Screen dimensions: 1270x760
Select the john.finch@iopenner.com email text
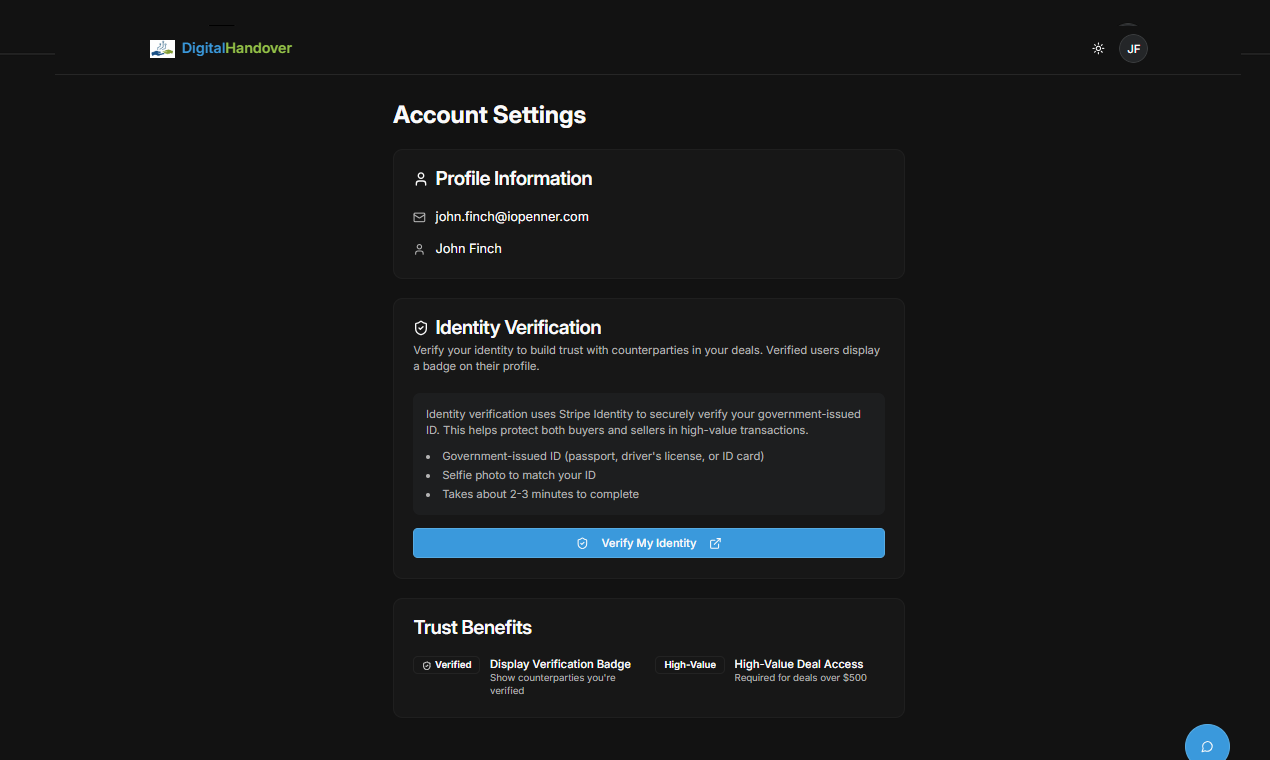pos(512,217)
